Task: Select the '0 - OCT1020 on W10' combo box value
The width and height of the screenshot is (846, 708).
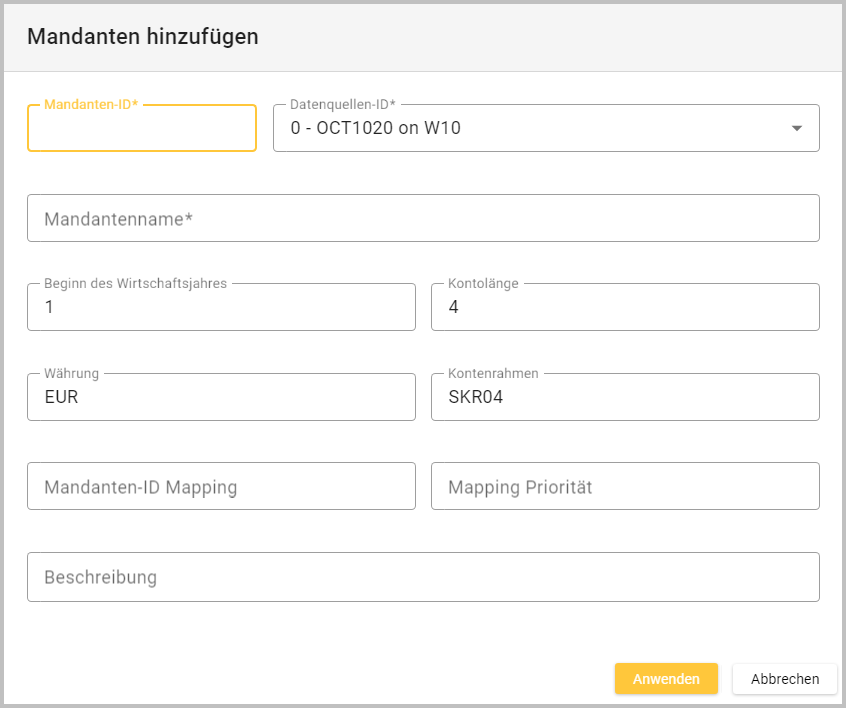Action: click(x=375, y=128)
